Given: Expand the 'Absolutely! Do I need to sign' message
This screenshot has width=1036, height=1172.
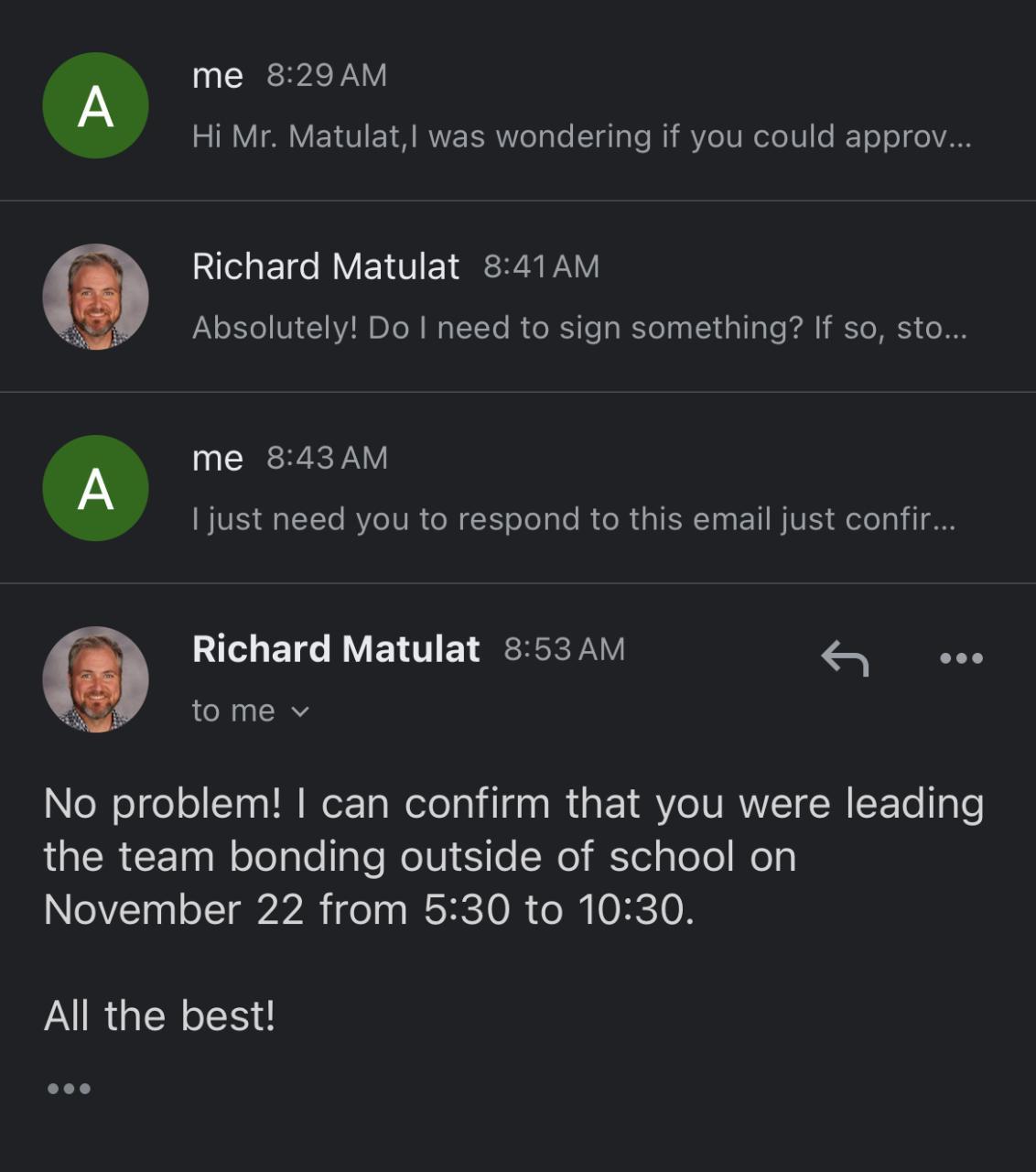Looking at the screenshot, I should [578, 328].
